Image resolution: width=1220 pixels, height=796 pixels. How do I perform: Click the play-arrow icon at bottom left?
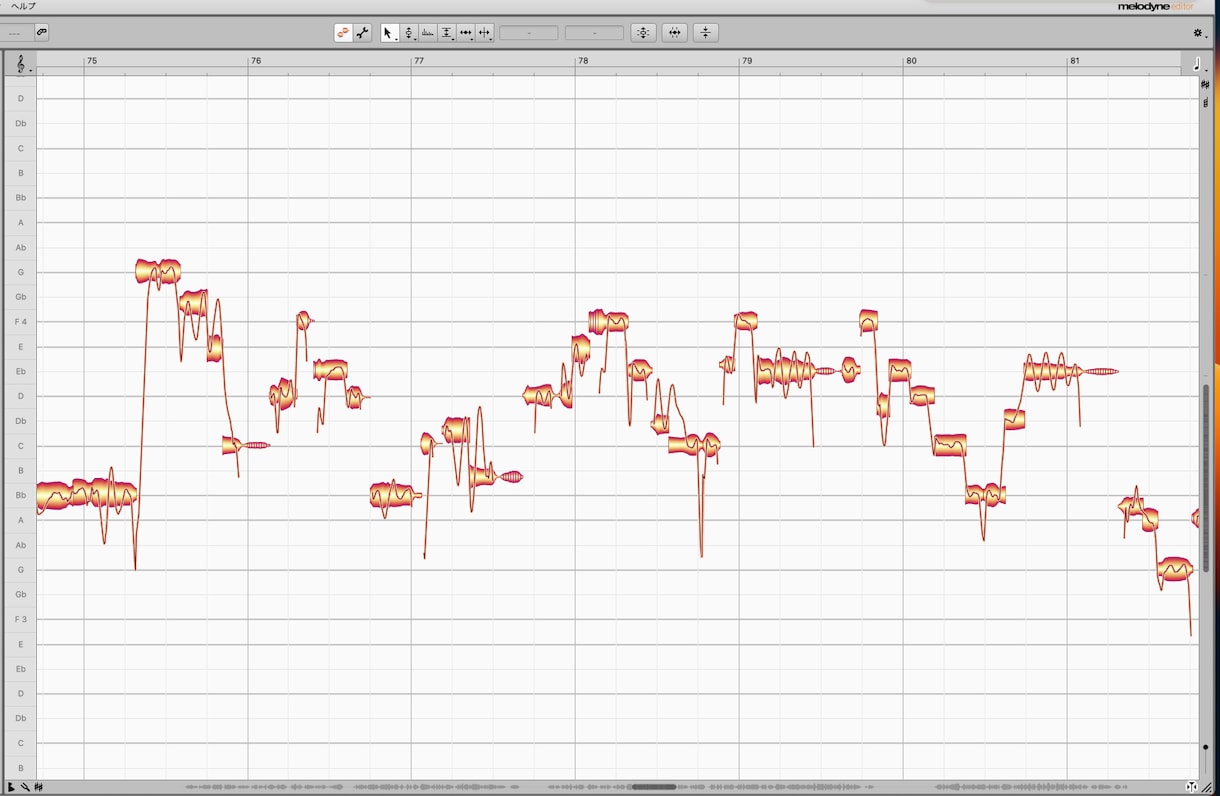click(11, 787)
